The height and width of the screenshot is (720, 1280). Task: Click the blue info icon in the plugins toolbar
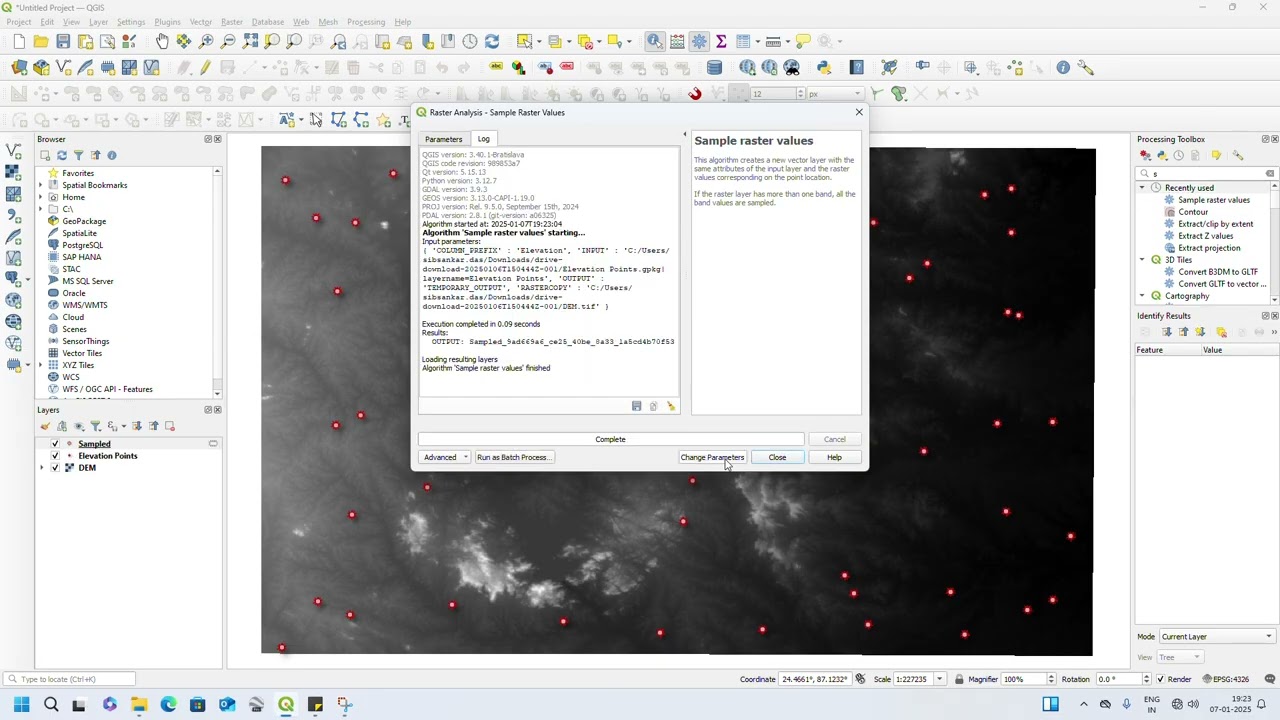[1063, 67]
